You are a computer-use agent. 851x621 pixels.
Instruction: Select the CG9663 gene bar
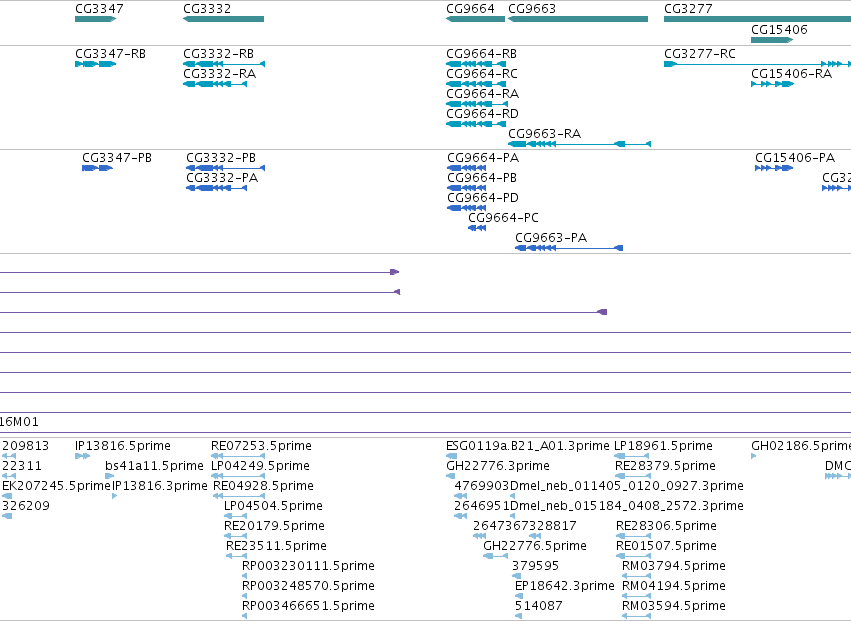pos(578,19)
